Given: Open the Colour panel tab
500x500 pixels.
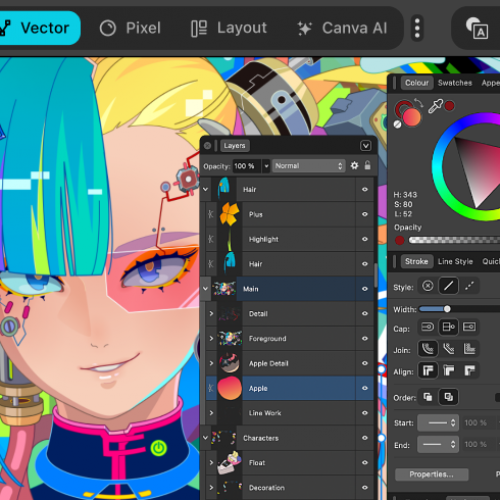Looking at the screenshot, I should coord(417,83).
